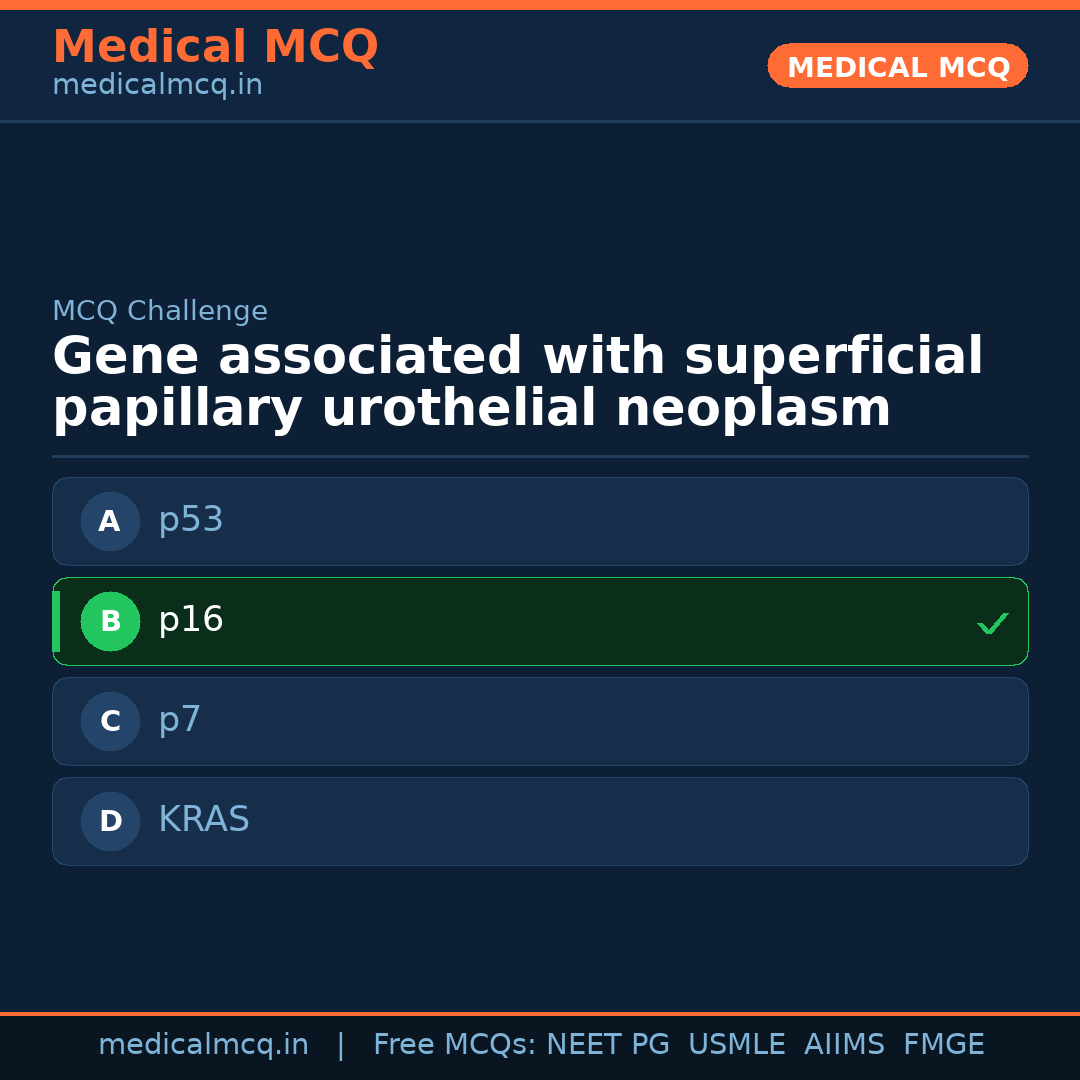Click the USMLE footer text

pyautogui.click(x=736, y=1045)
